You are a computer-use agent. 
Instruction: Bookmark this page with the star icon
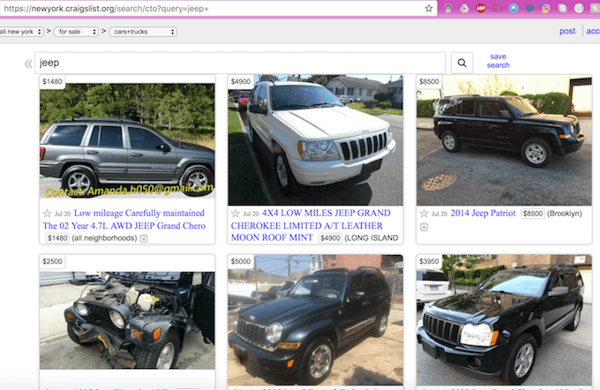click(x=429, y=8)
